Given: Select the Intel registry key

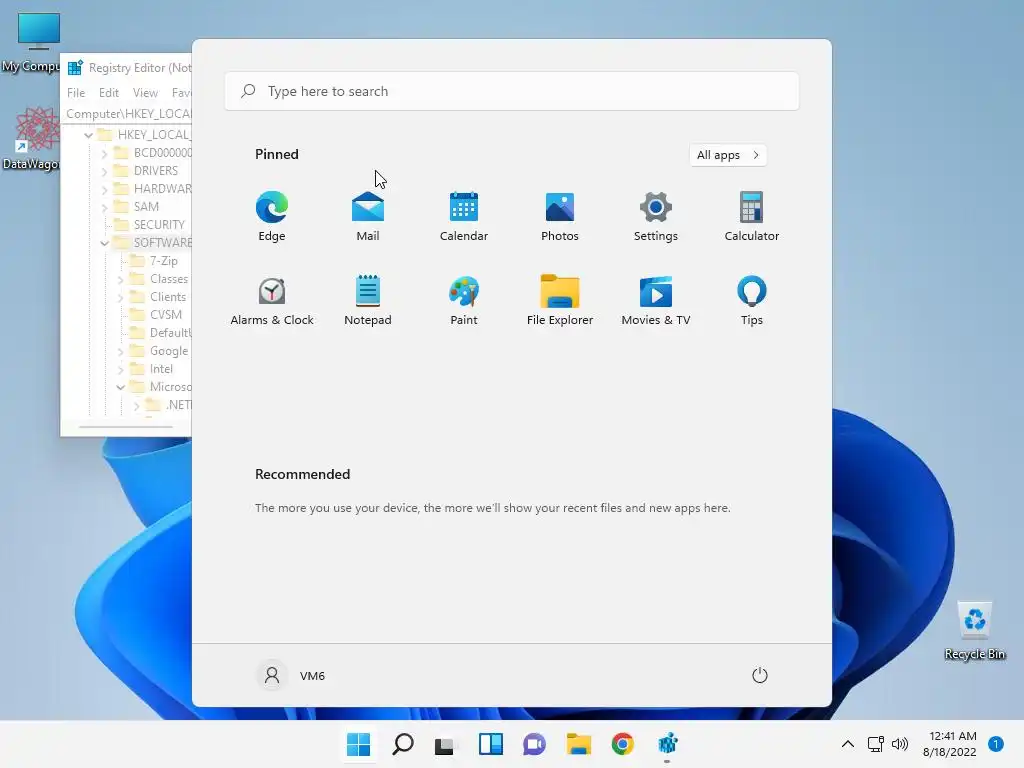Looking at the screenshot, I should (161, 369).
